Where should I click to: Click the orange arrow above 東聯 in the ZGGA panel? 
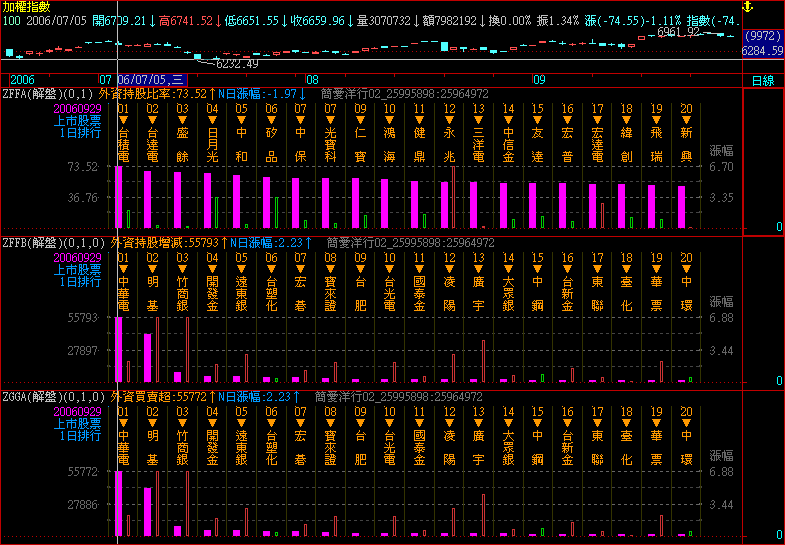(597, 424)
